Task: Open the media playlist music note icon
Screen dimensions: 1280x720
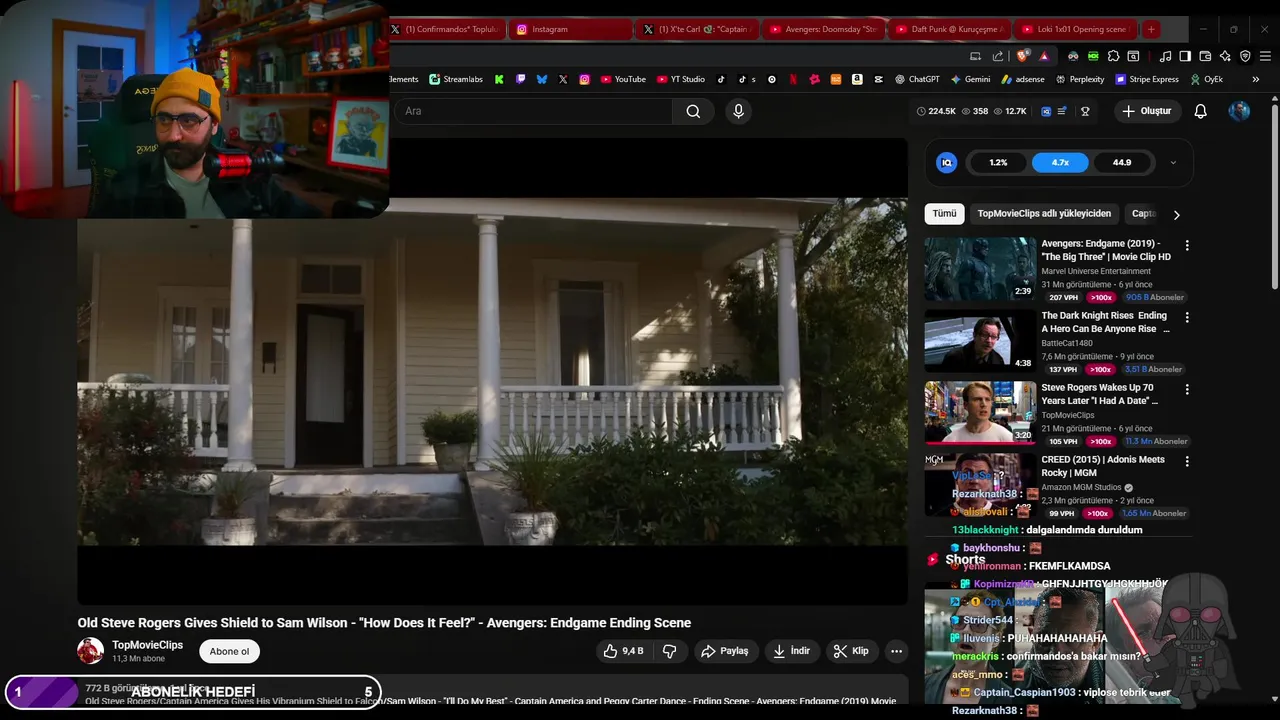Action: pyautogui.click(x=1165, y=56)
